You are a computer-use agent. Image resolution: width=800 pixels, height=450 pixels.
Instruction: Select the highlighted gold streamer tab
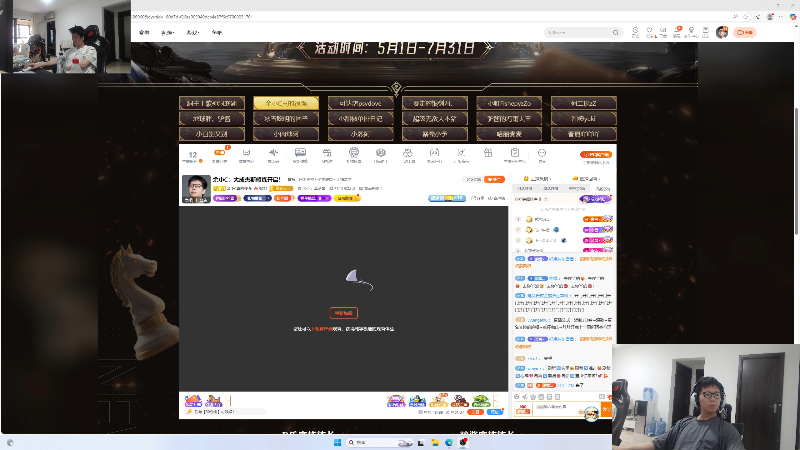[x=286, y=103]
